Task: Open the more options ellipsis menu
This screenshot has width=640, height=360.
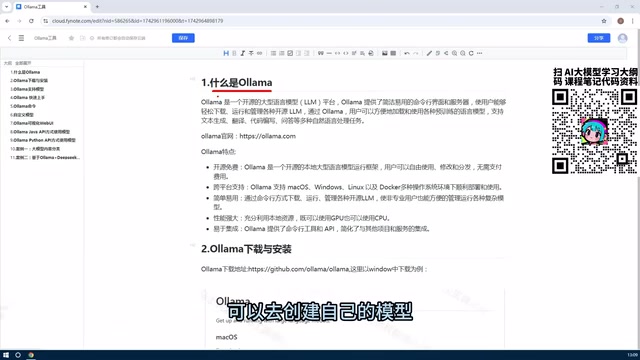Action: [480, 53]
